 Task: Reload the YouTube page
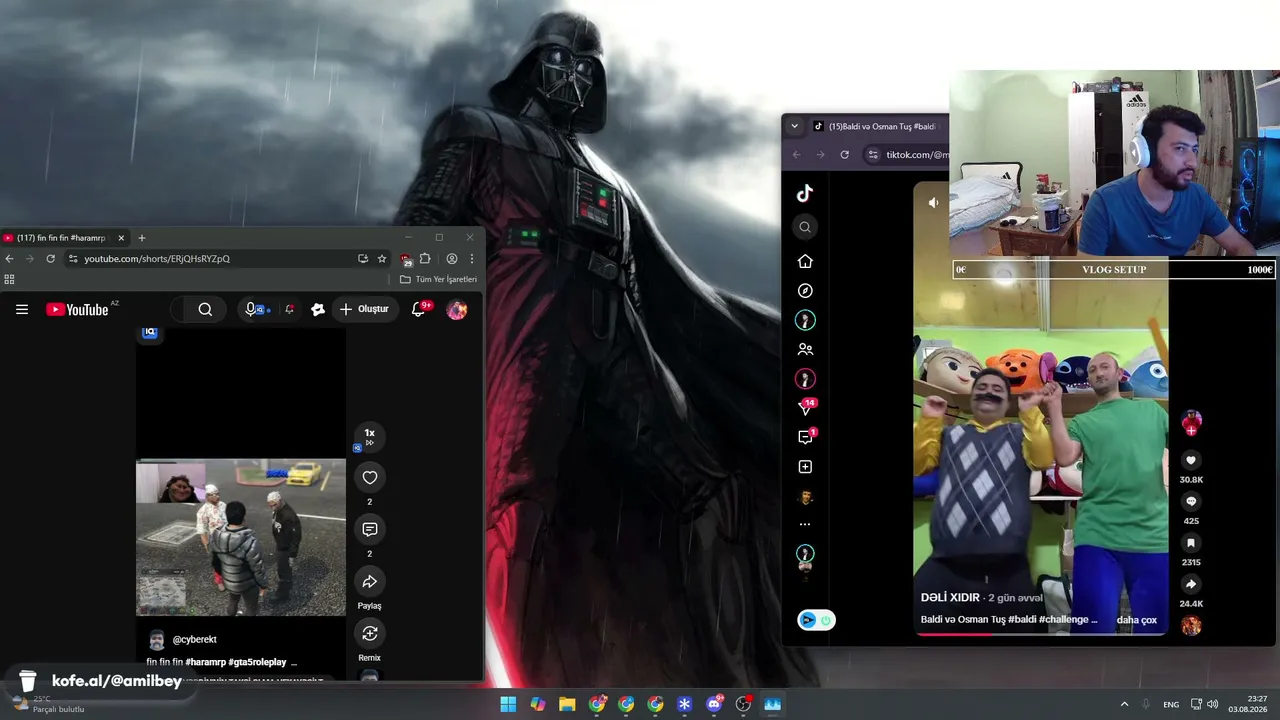(50, 259)
